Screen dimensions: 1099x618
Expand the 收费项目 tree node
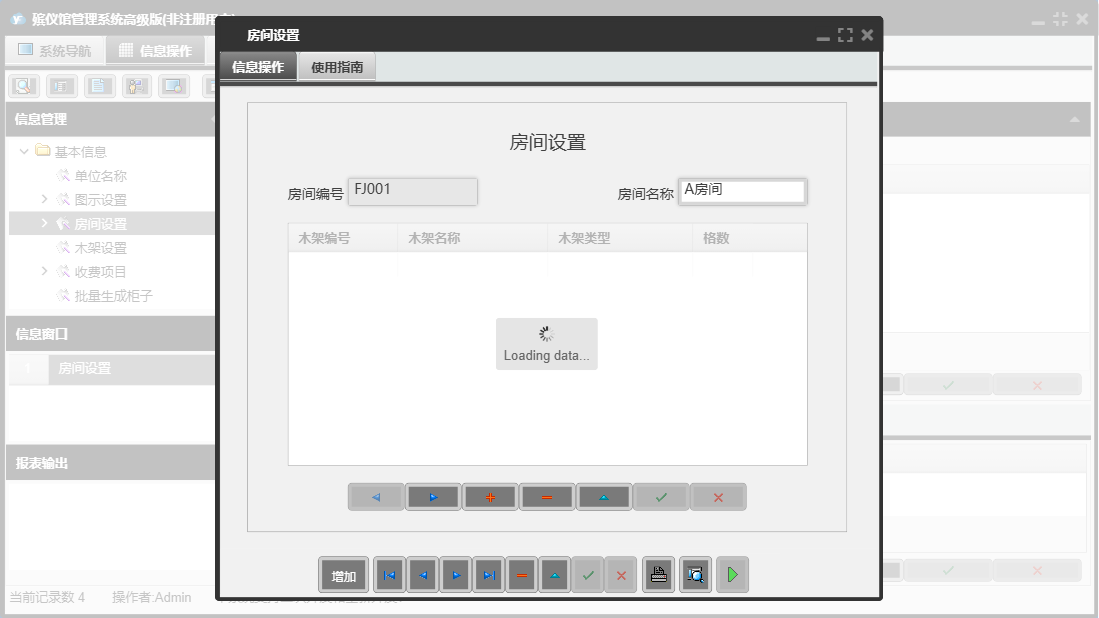(x=44, y=271)
